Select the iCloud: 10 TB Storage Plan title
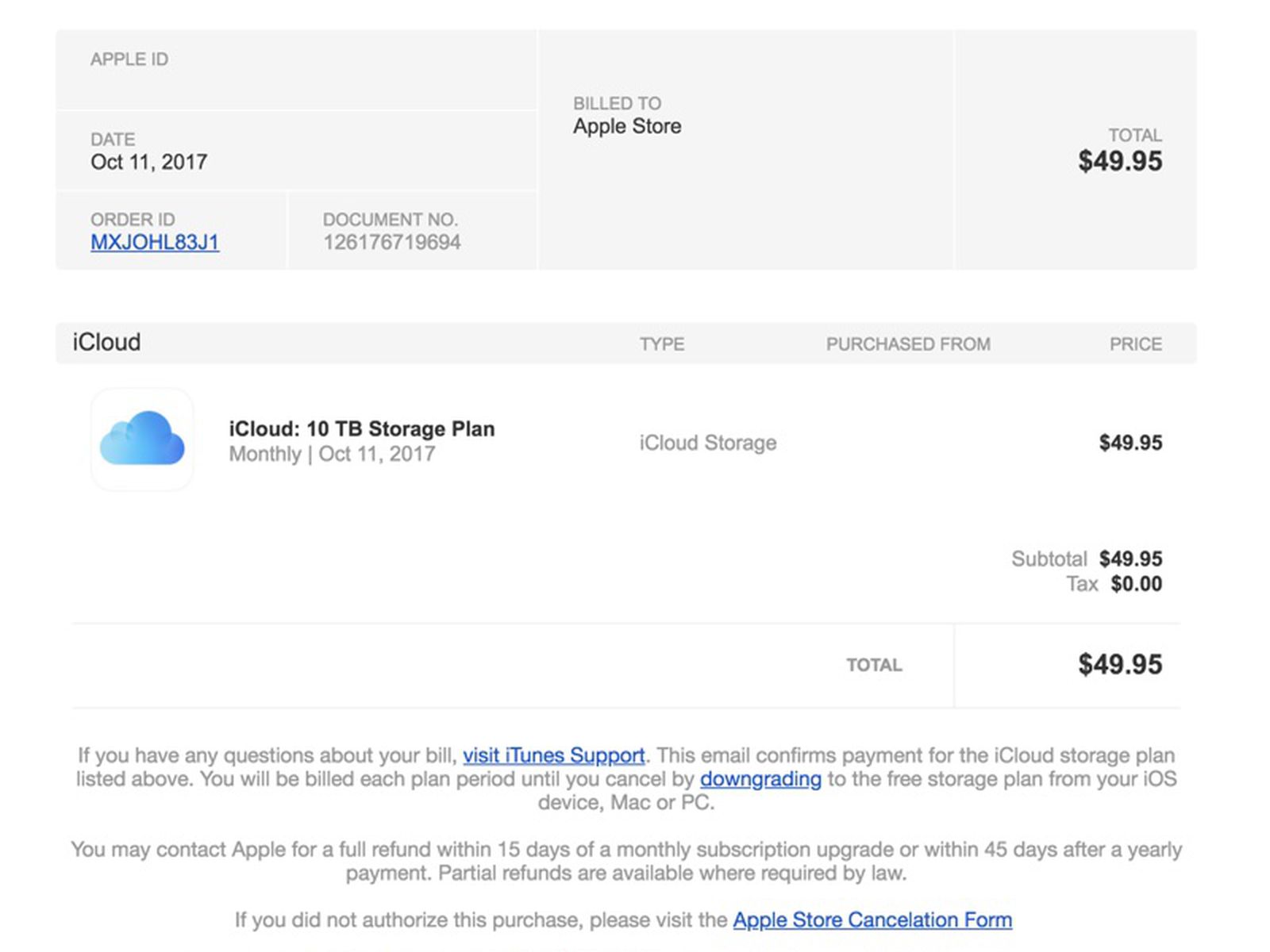This screenshot has width=1270, height=952. click(361, 428)
